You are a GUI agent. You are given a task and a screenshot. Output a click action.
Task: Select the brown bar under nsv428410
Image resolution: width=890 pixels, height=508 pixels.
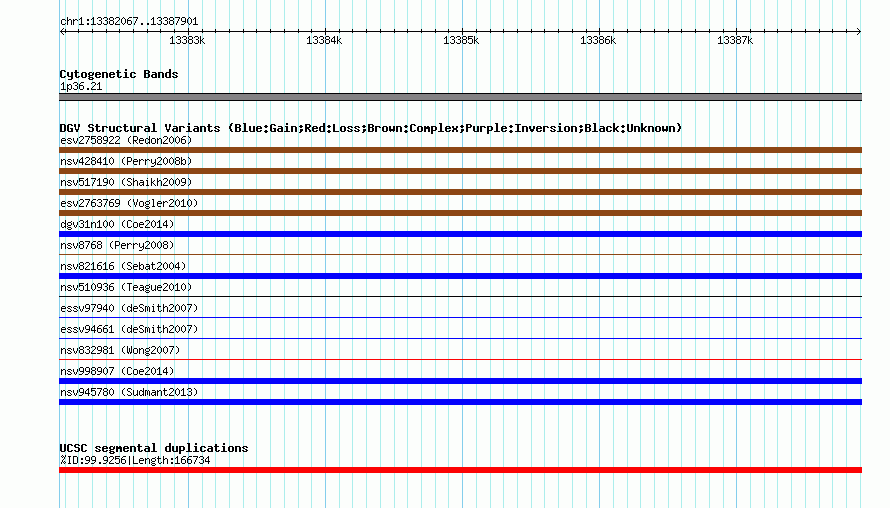pyautogui.click(x=460, y=171)
